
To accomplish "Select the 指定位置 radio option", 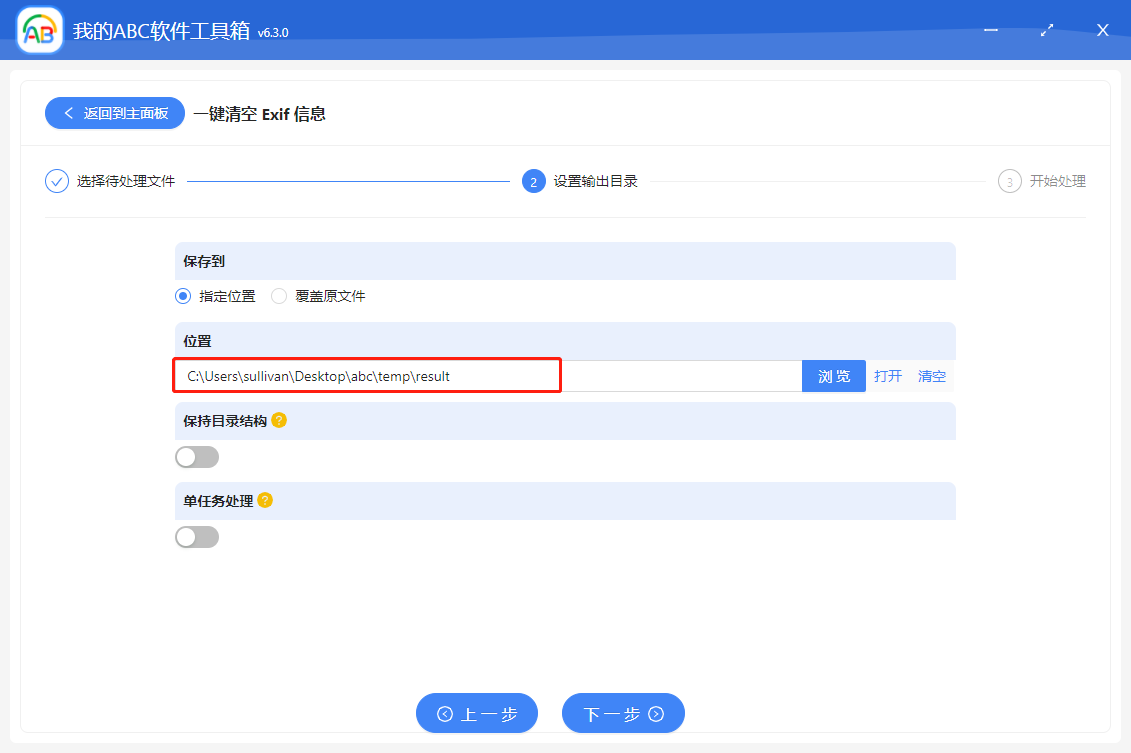I will coord(182,296).
